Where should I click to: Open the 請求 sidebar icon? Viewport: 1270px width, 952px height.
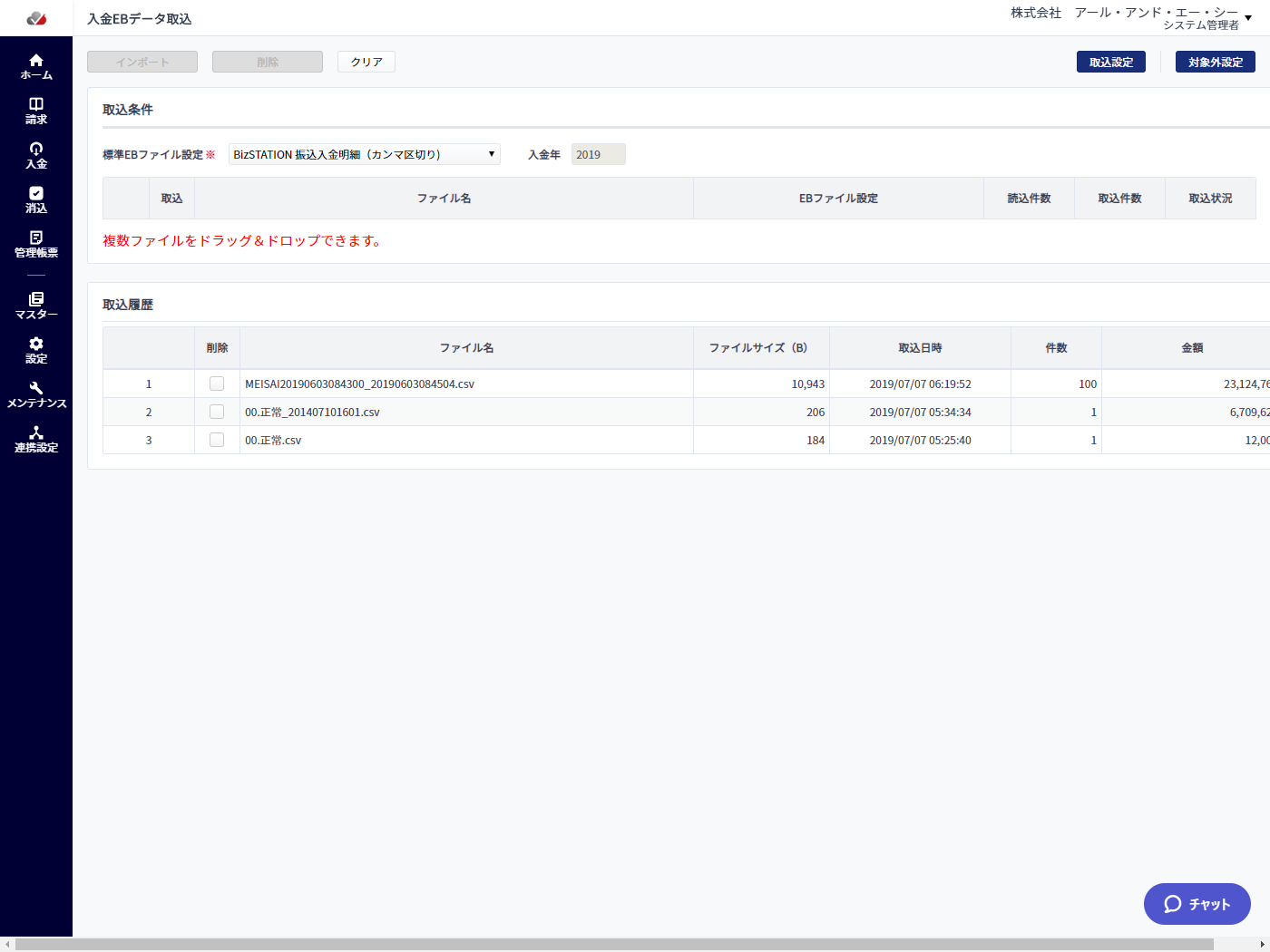[36, 111]
